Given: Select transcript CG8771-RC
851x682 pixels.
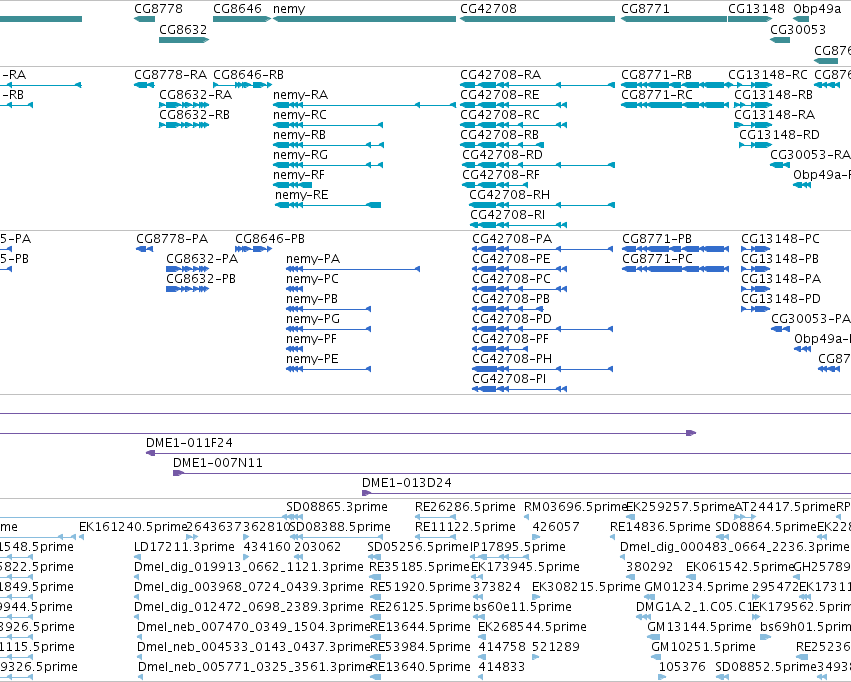Looking at the screenshot, I should pyautogui.click(x=675, y=105).
